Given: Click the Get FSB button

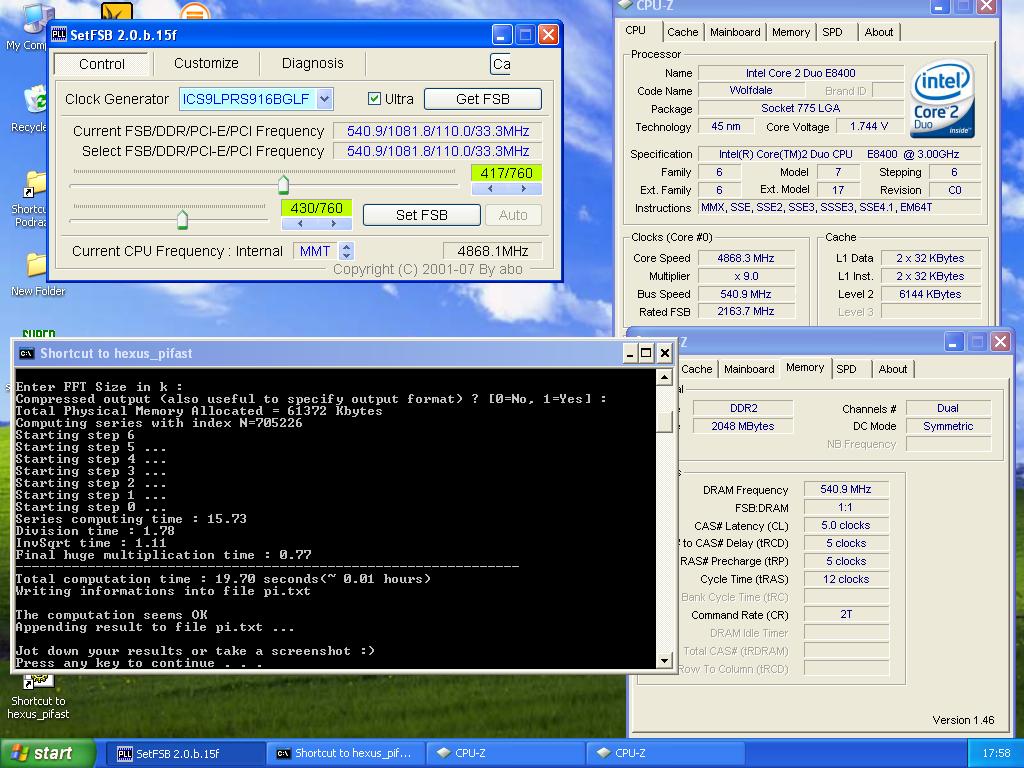Looking at the screenshot, I should [x=483, y=99].
